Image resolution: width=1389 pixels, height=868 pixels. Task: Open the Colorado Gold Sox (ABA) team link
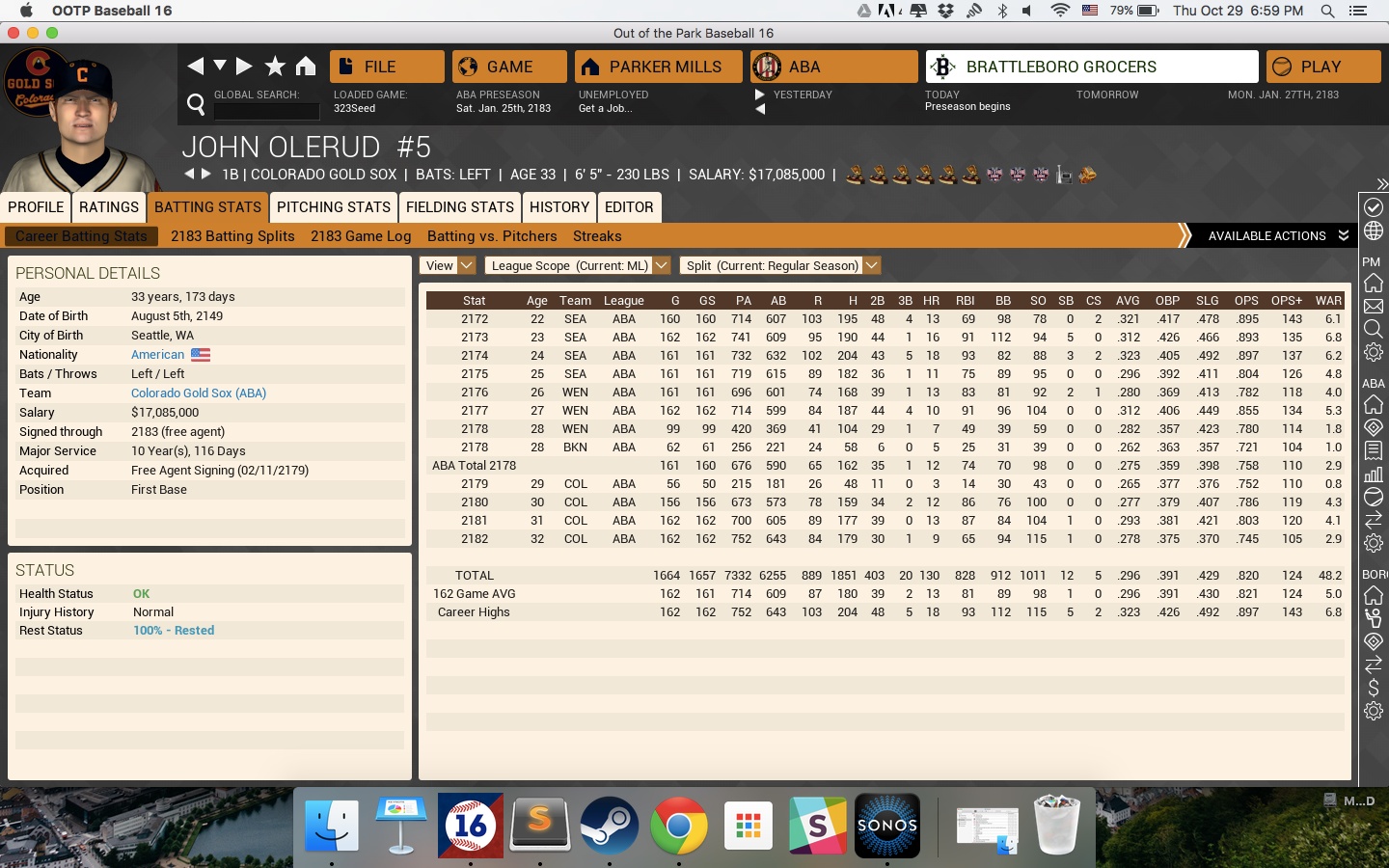[x=199, y=393]
